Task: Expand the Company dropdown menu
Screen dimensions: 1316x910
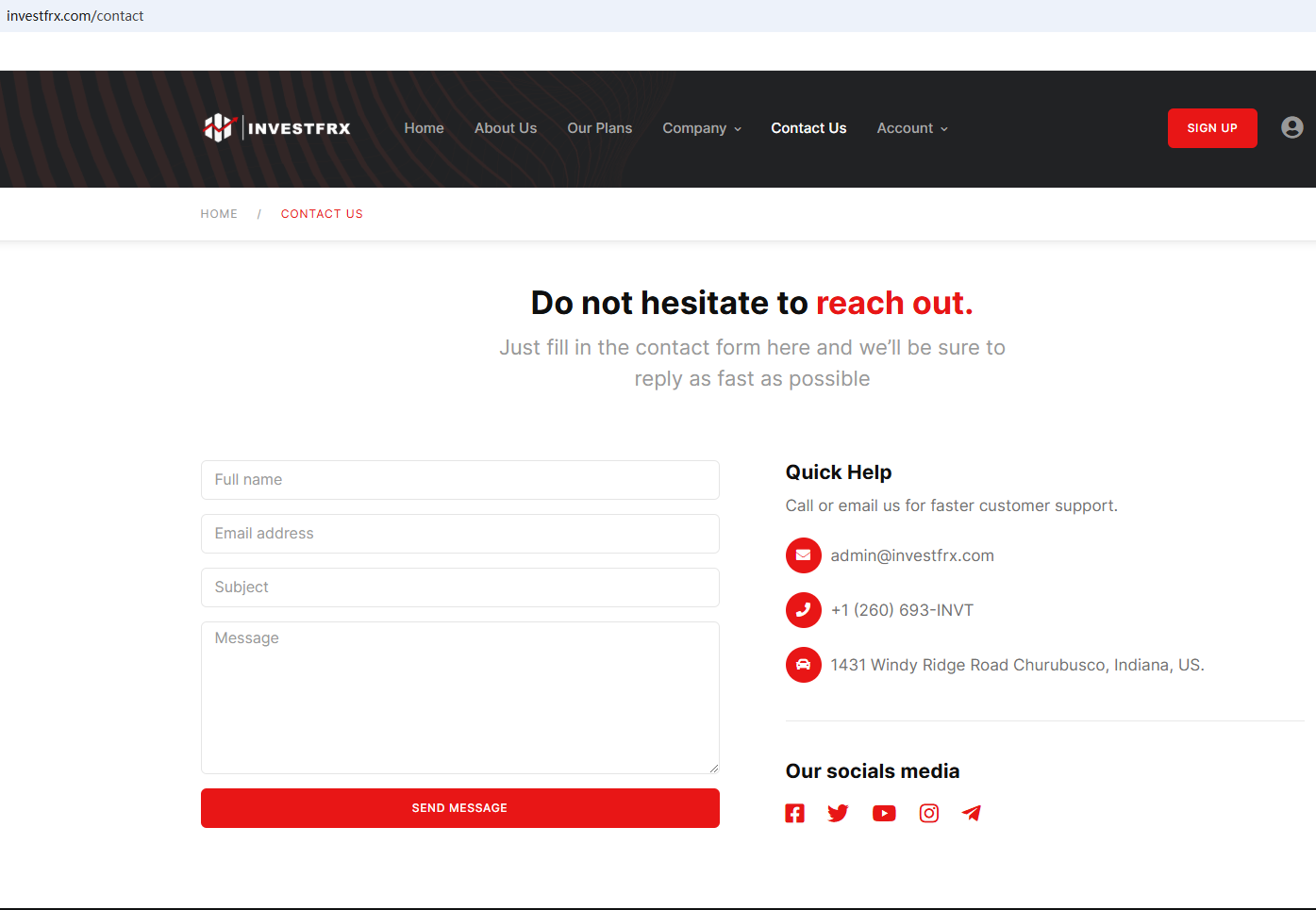Action: (x=702, y=128)
